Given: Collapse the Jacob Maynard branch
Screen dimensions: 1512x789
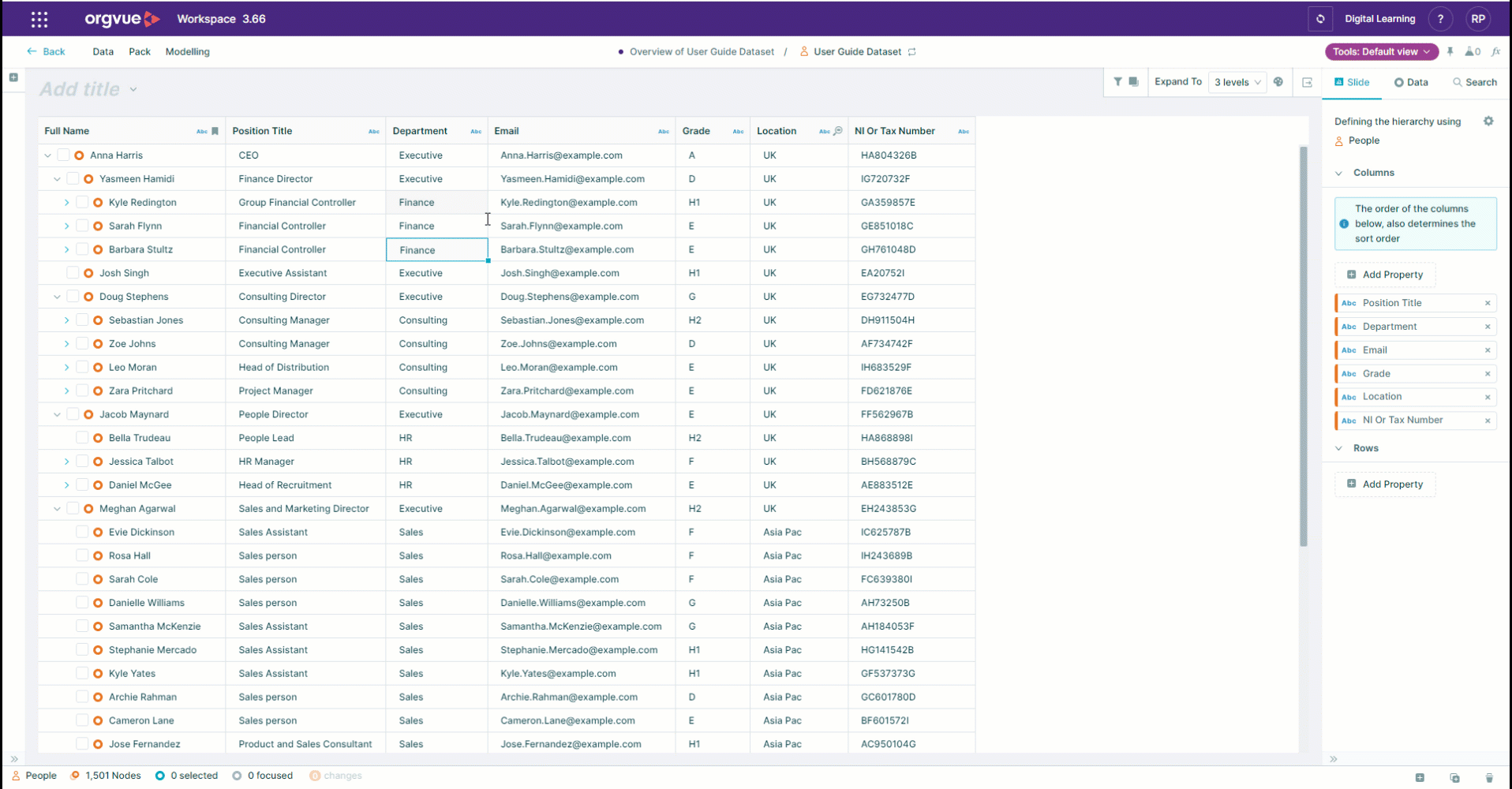Looking at the screenshot, I should [x=57, y=414].
